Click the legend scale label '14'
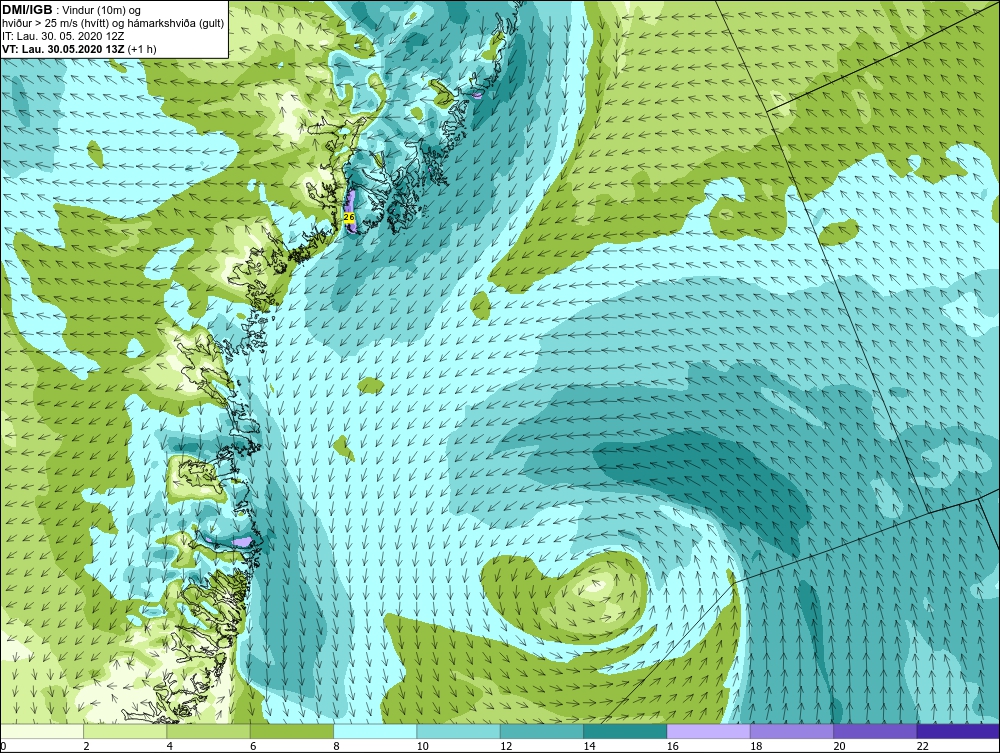1000x753 pixels. [589, 746]
